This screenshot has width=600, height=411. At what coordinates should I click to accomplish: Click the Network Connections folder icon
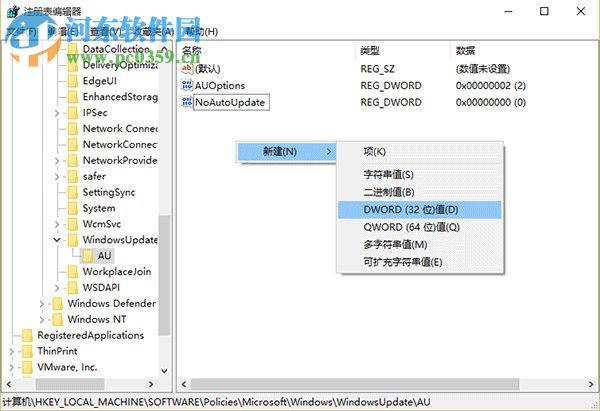click(73, 129)
